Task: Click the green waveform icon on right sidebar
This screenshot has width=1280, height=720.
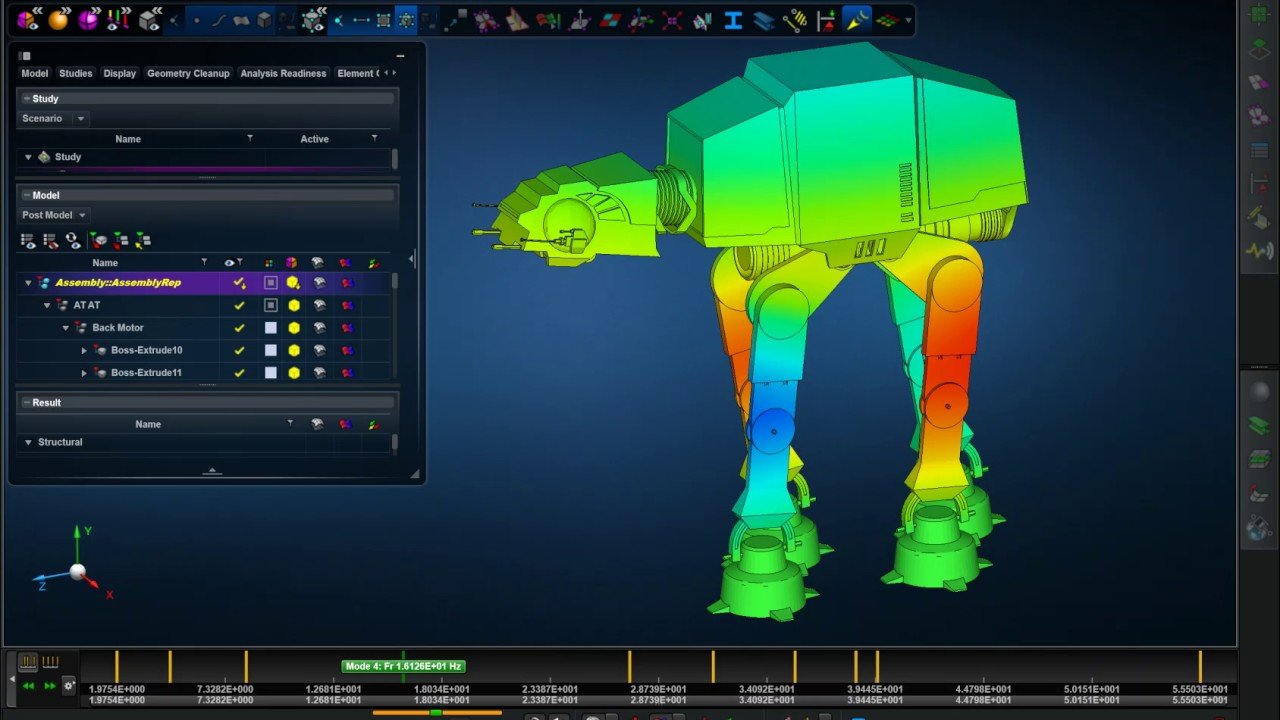Action: click(1259, 250)
